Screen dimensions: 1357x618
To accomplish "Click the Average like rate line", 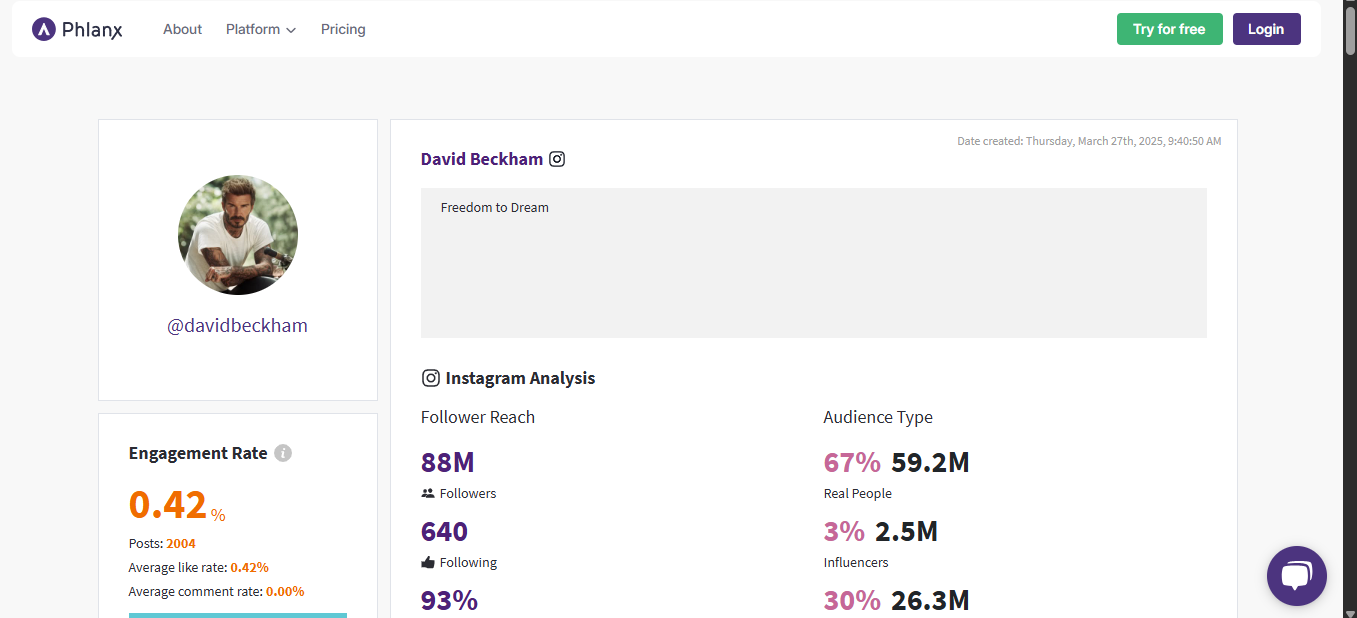I will [199, 567].
